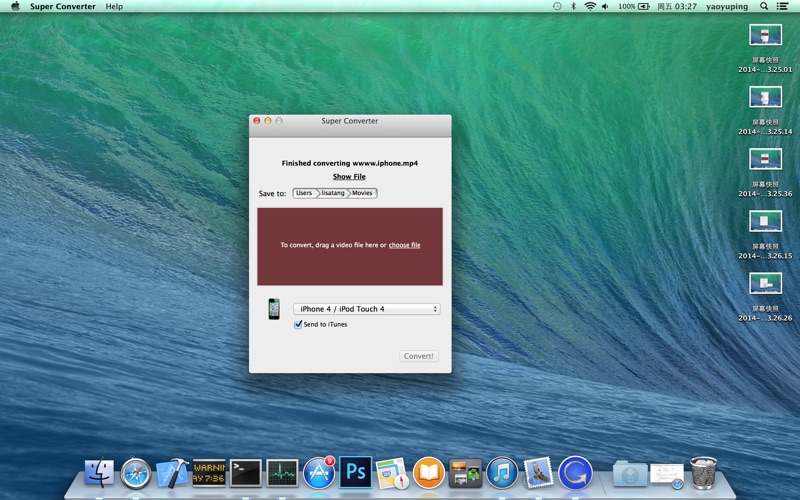800x500 pixels.
Task: Close the Super Converter window
Action: 257,121
